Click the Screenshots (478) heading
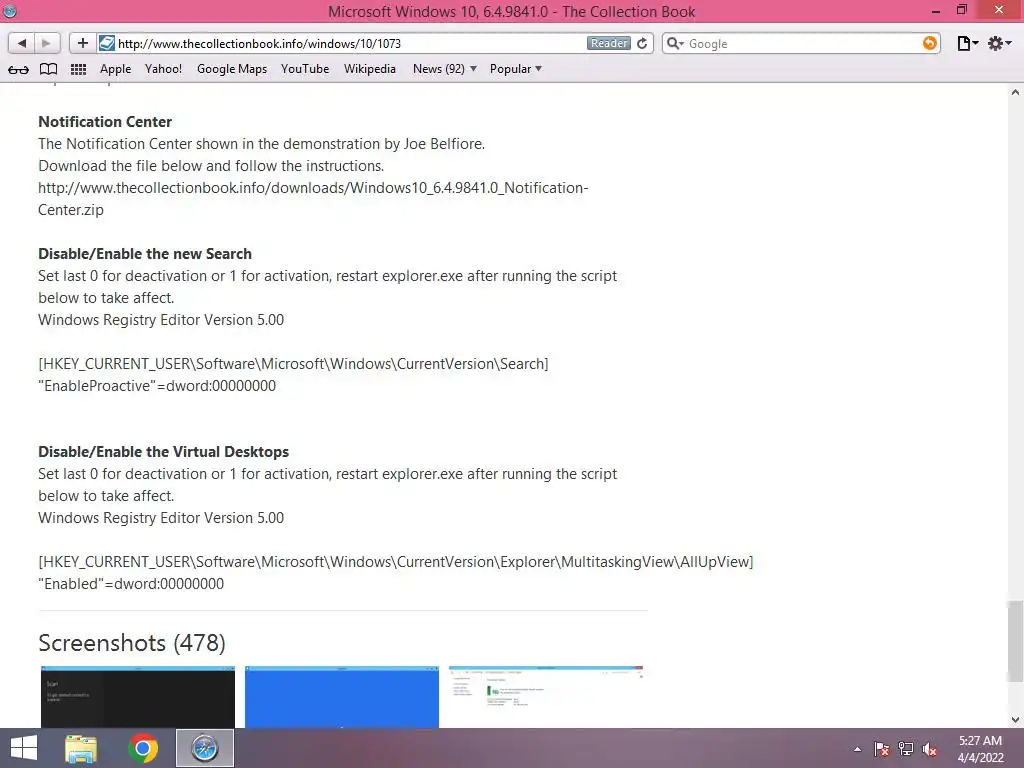Image resolution: width=1024 pixels, height=768 pixels. tap(132, 643)
